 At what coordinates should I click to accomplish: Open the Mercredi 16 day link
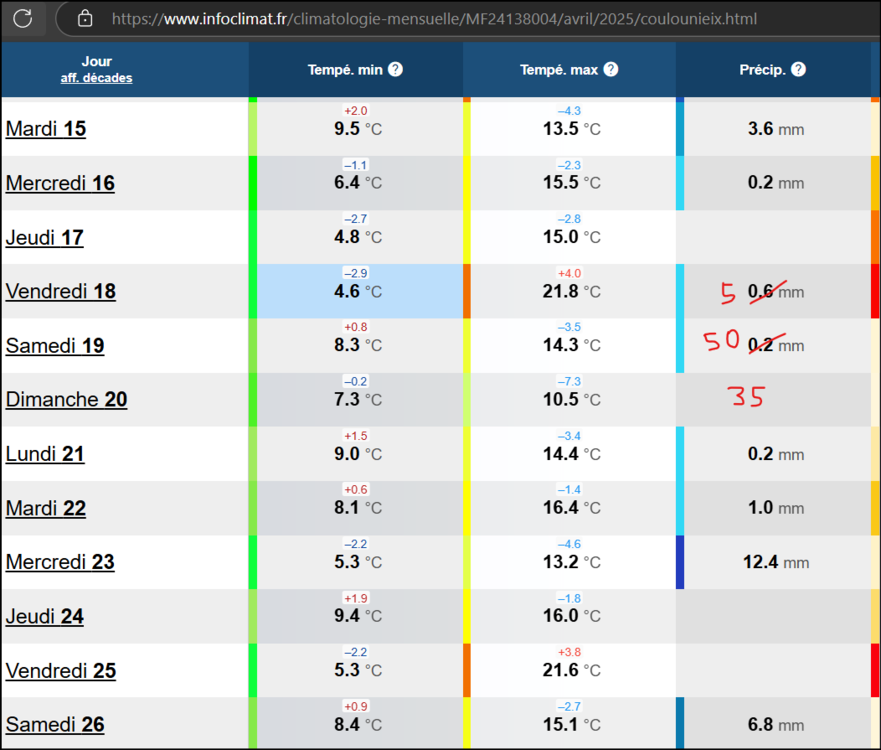click(x=60, y=183)
